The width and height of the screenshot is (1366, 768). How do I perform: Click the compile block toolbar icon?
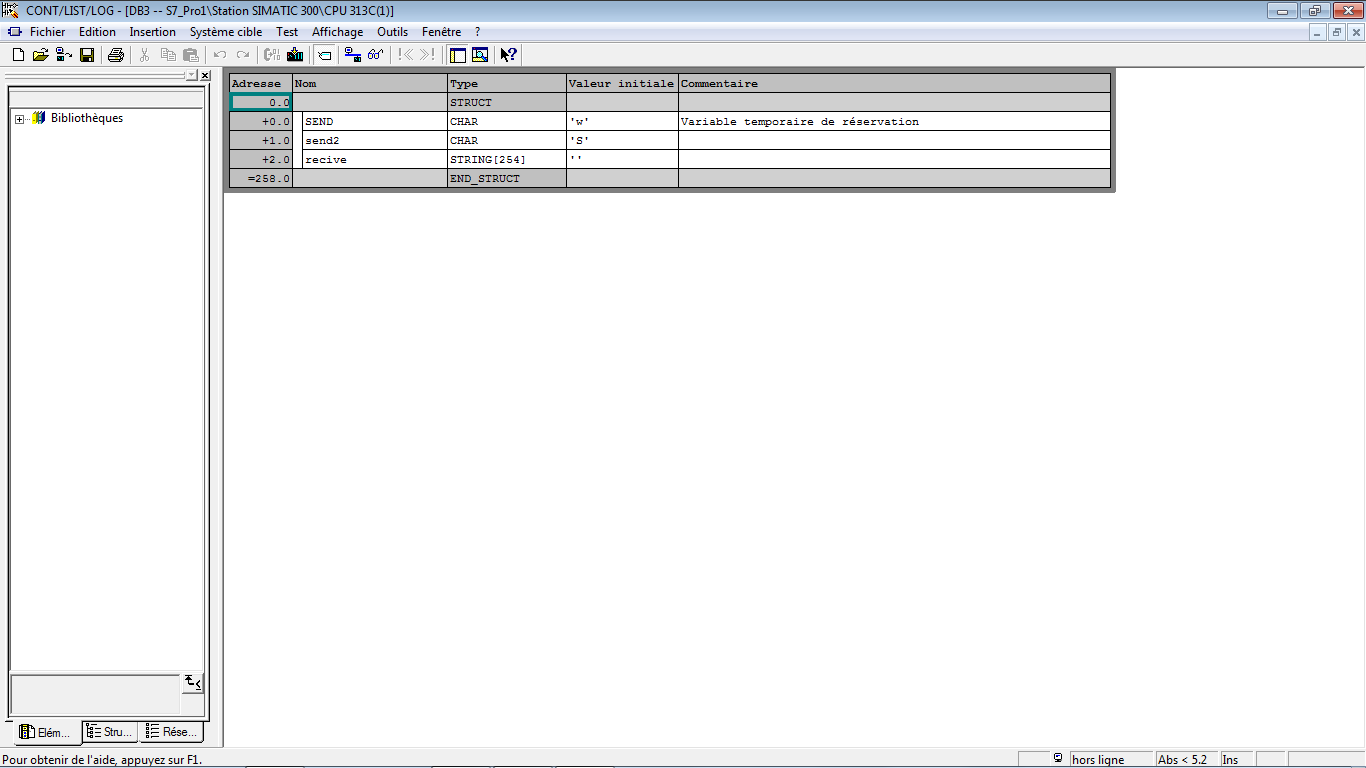tap(272, 55)
